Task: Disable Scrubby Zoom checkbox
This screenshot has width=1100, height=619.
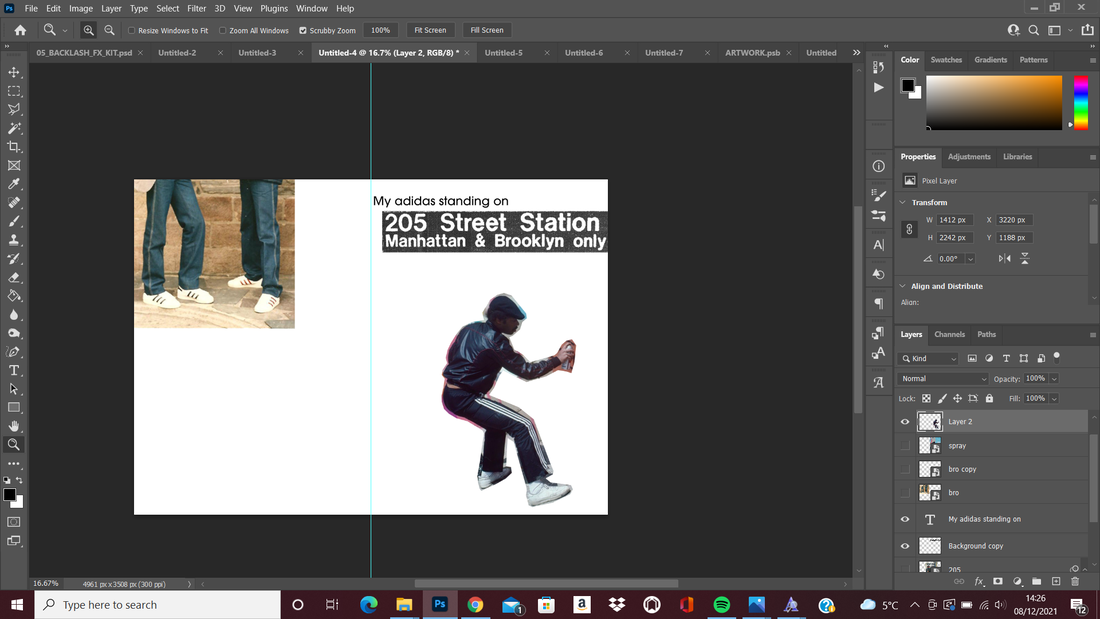Action: [303, 30]
